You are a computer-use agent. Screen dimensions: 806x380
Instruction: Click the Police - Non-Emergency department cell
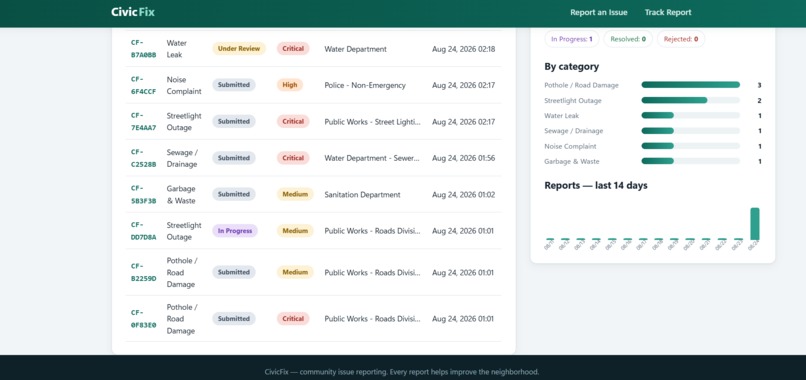click(x=365, y=85)
